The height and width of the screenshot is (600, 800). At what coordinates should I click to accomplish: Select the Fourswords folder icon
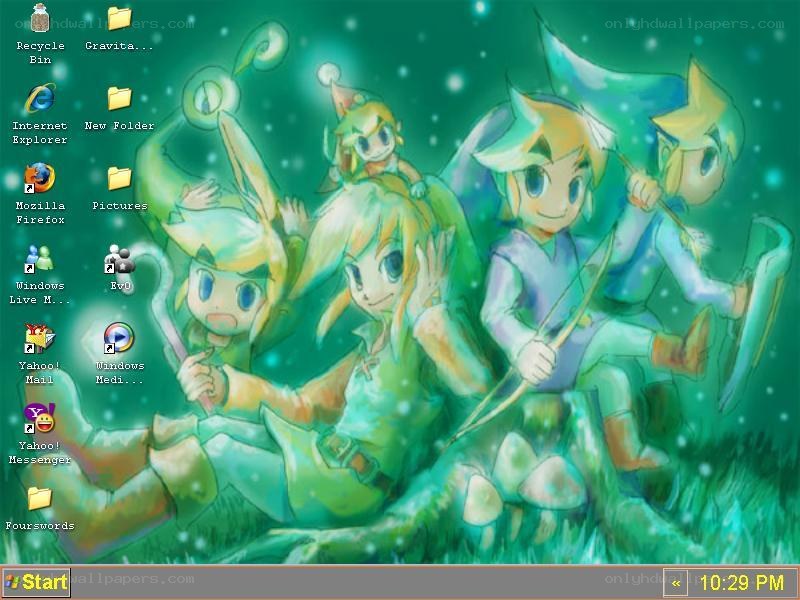coord(40,498)
